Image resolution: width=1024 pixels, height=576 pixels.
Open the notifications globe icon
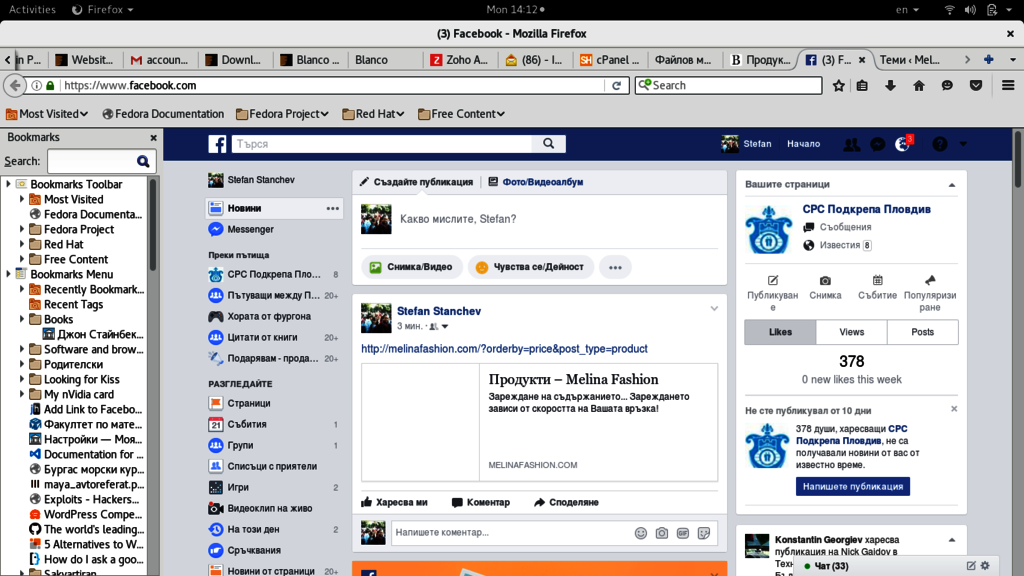pos(903,144)
